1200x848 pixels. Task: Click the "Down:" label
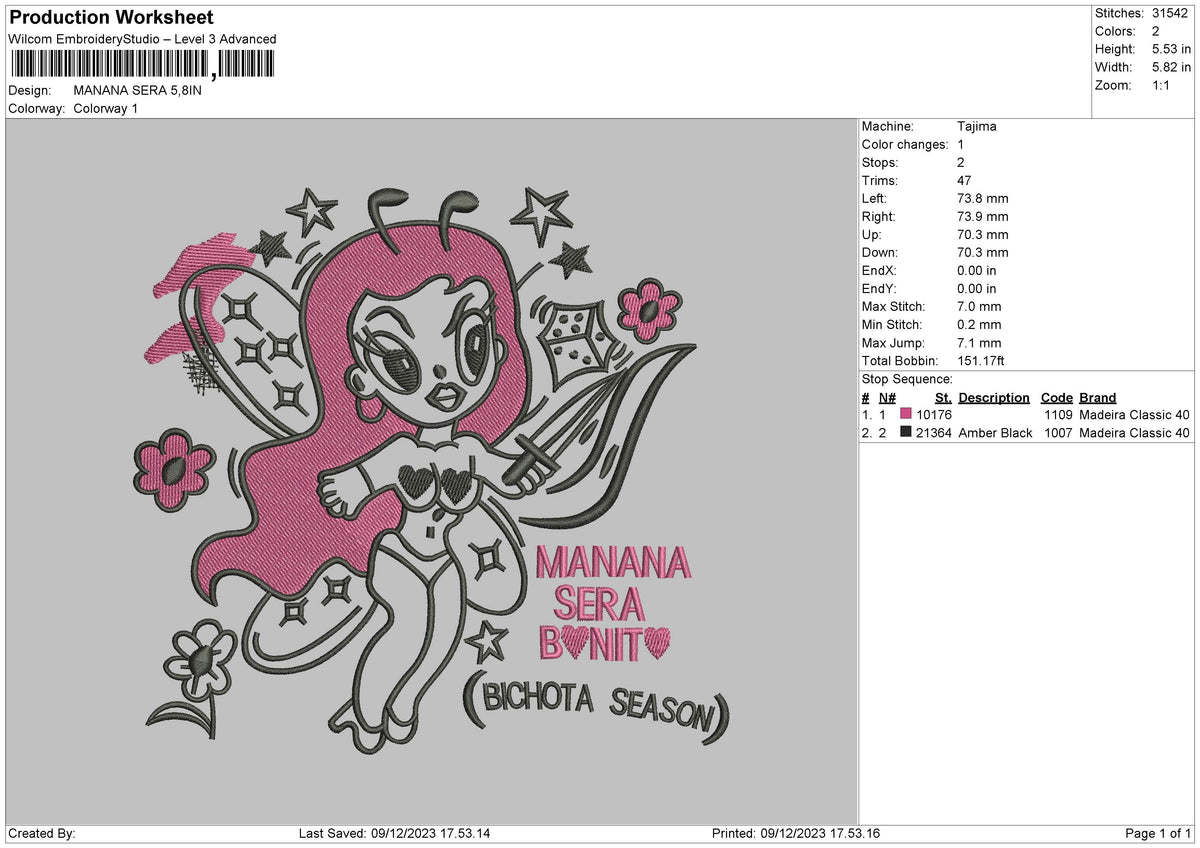[880, 252]
